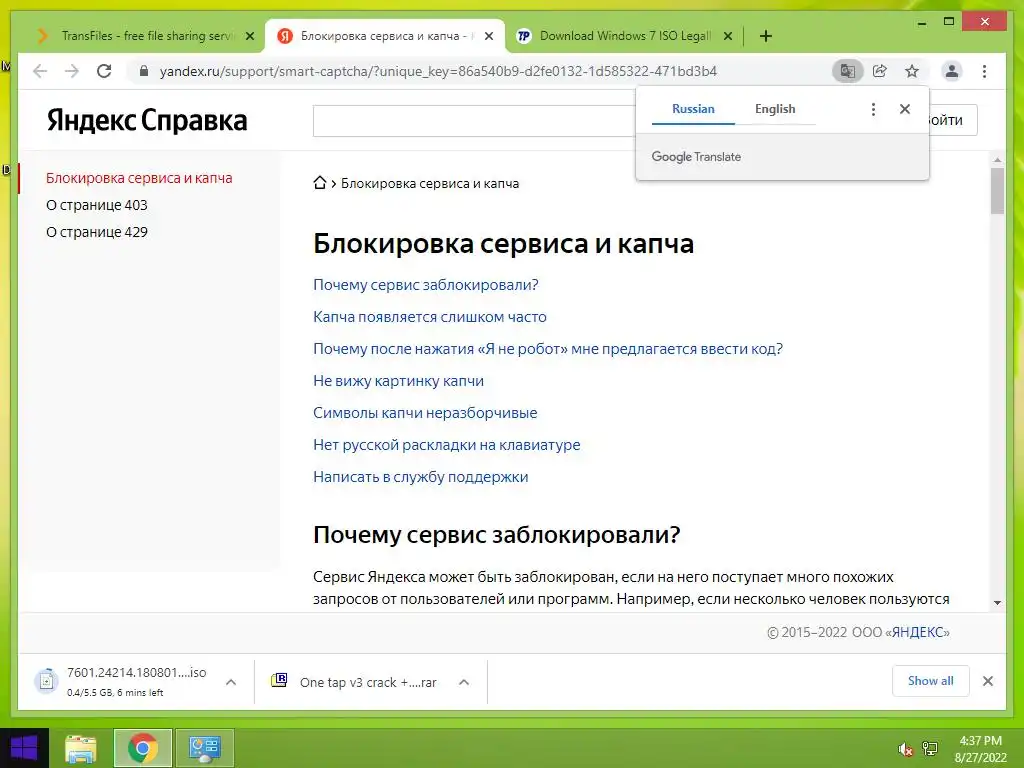Select English in the translate popup
This screenshot has width=1024, height=768.
pos(775,109)
